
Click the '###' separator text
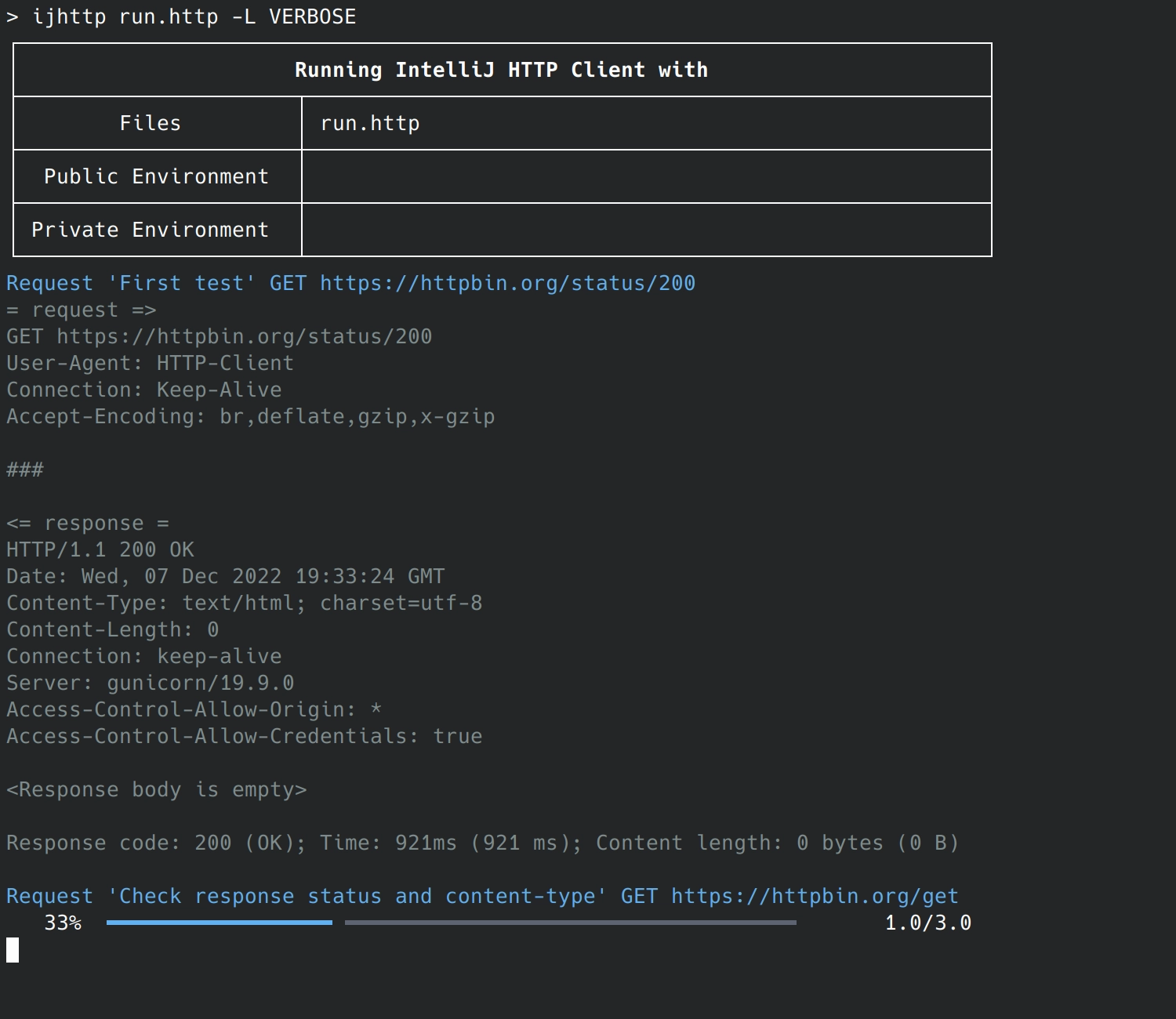(x=25, y=470)
